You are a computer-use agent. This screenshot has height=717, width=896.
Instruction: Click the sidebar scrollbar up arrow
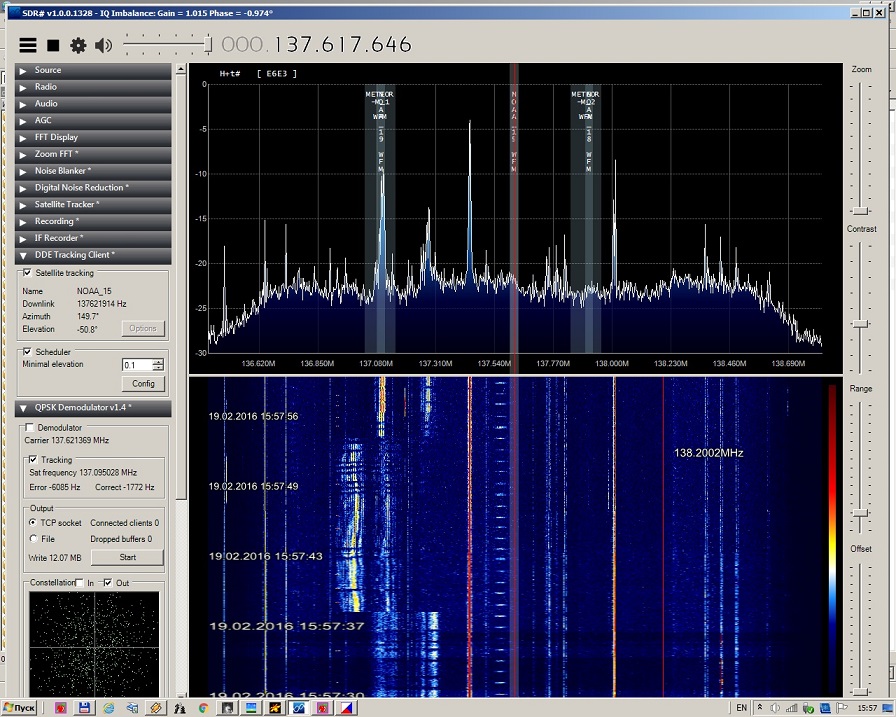[181, 69]
